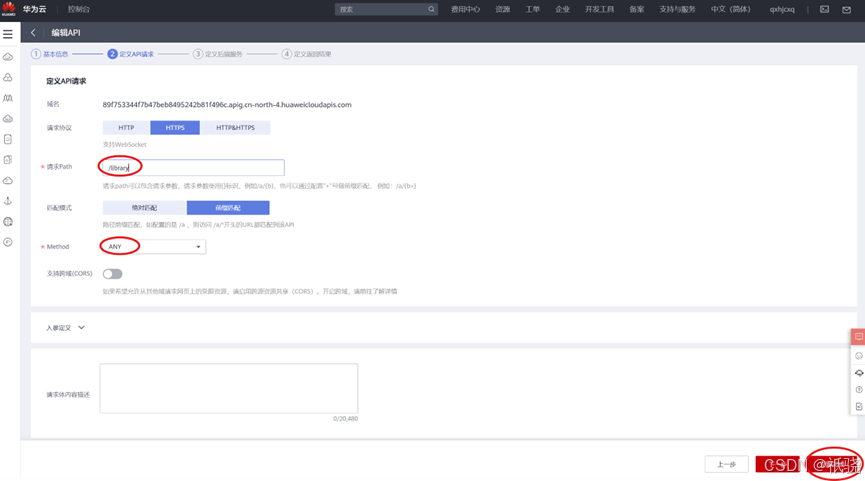Viewport: 865px width, 481px height.
Task: Click the document edit icon on right edge
Action: coord(859,407)
